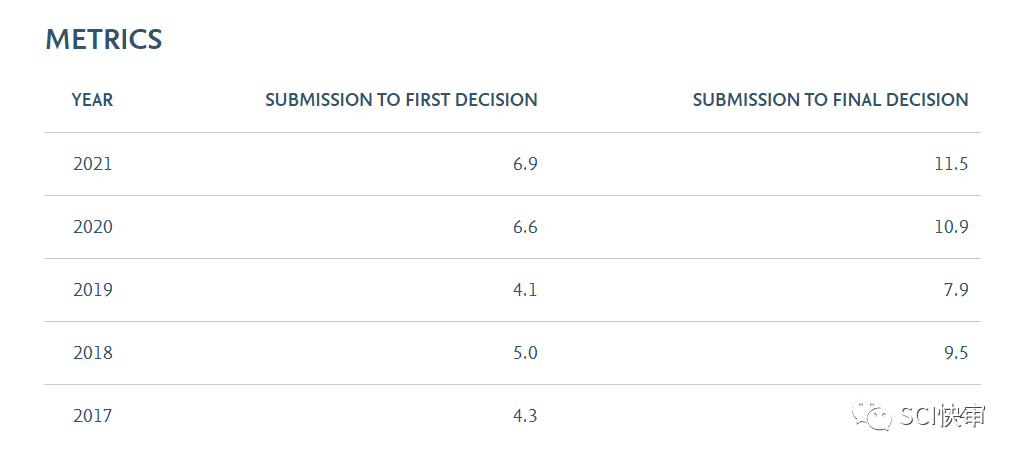Select the 2019 year cell
The width and height of the screenshot is (1019, 460).
click(92, 290)
